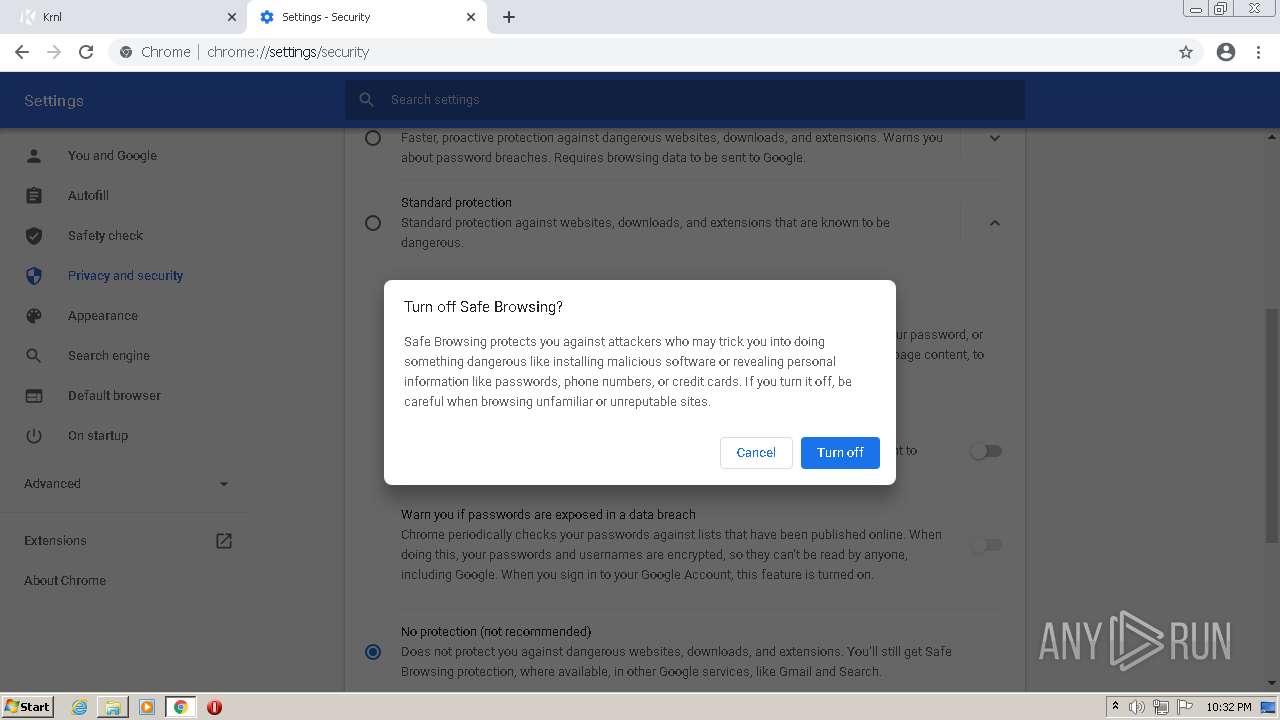The width and height of the screenshot is (1280, 720).
Task: Open Default browser settings
Action: click(114, 395)
